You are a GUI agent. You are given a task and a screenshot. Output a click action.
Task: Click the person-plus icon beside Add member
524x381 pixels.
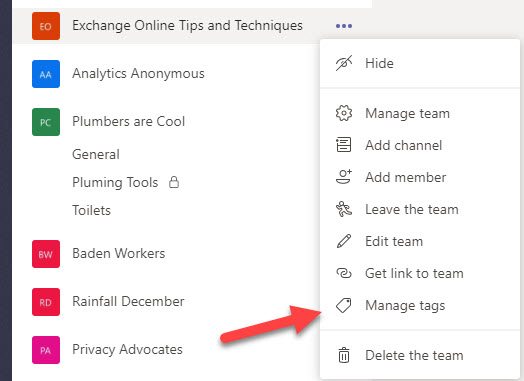[x=344, y=177]
